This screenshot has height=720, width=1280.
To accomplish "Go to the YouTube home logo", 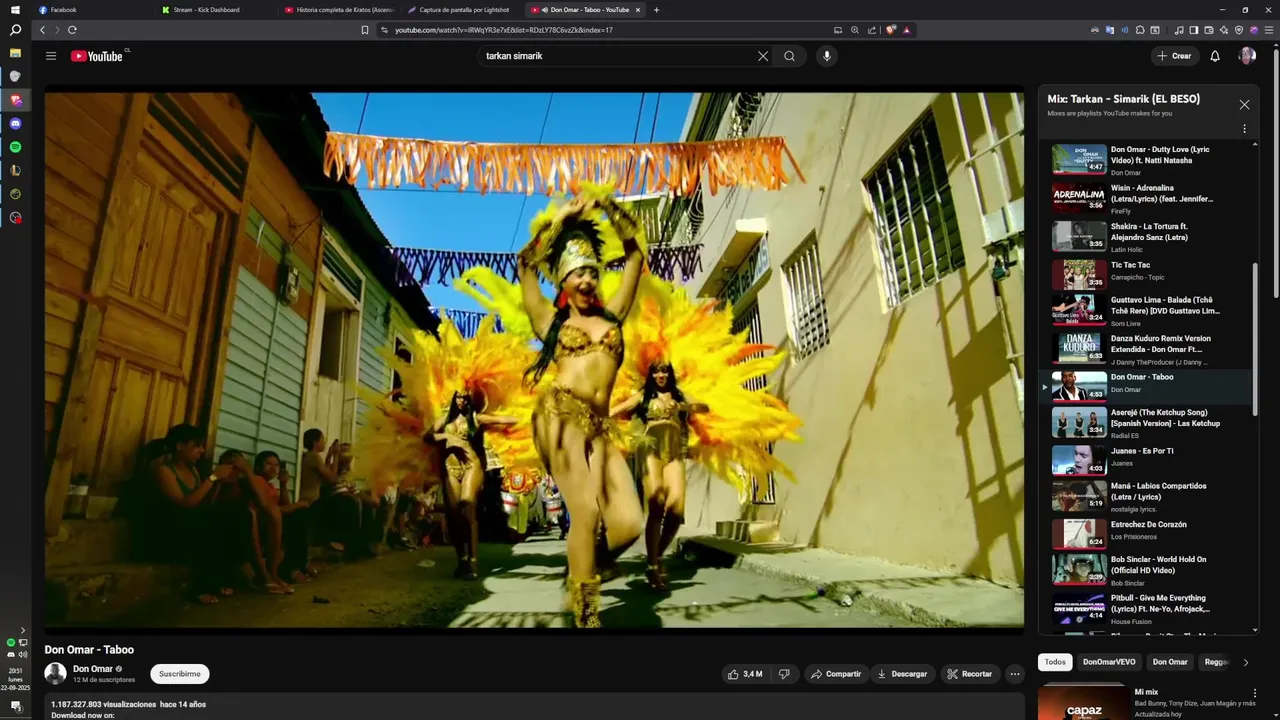I will (x=97, y=56).
